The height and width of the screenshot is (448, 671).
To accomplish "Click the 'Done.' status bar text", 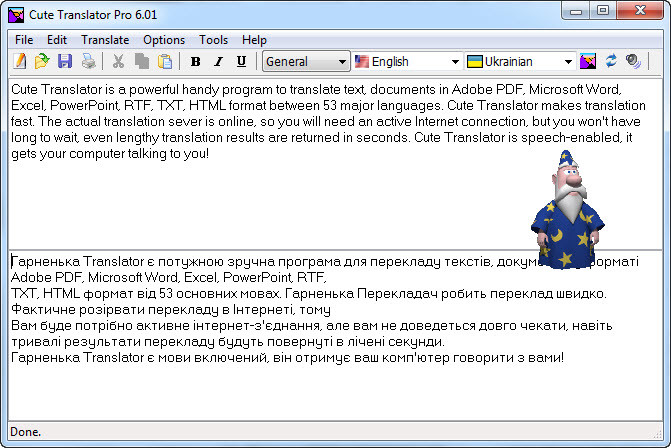I will pos(25,432).
